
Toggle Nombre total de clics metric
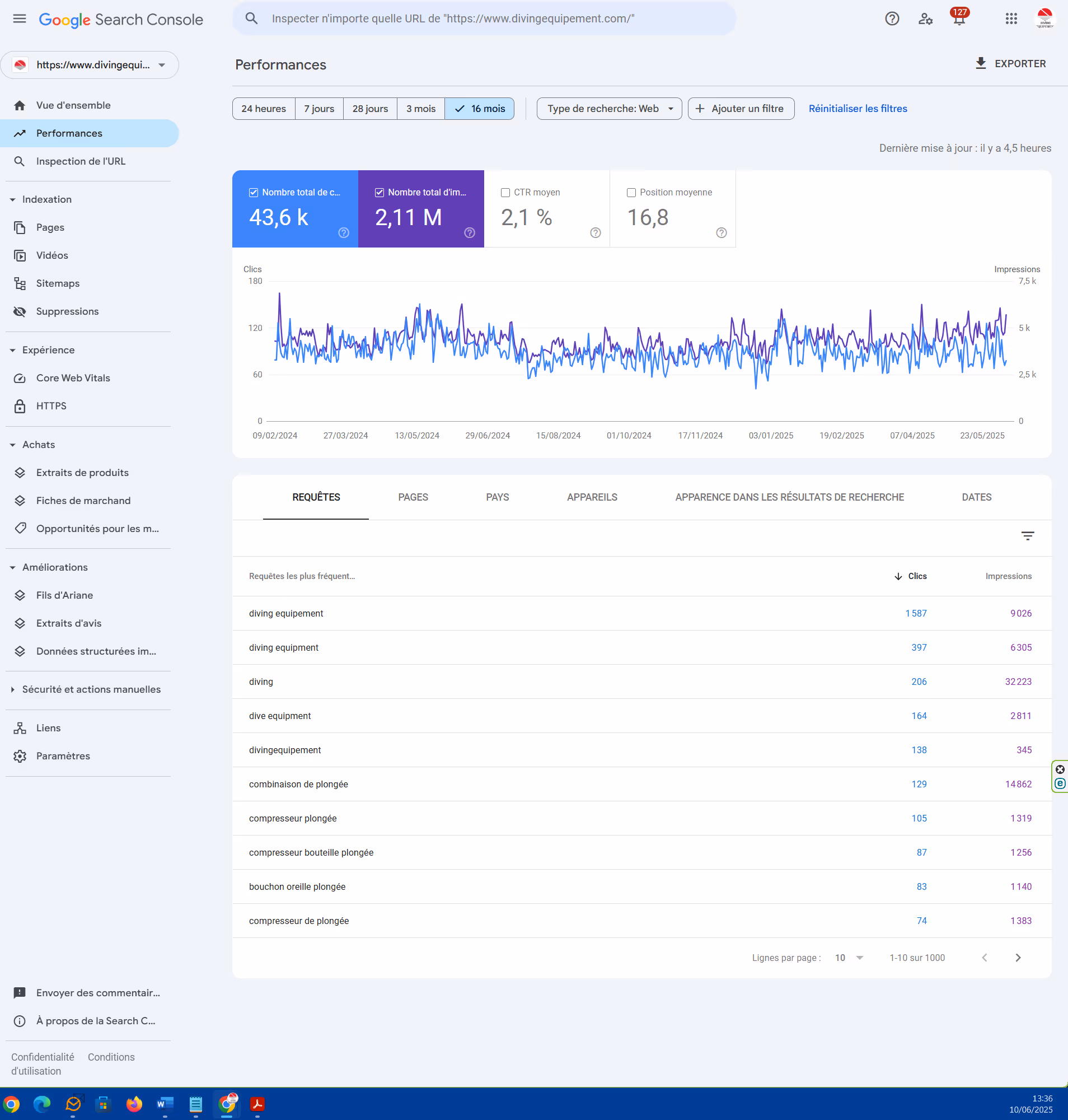(x=254, y=193)
